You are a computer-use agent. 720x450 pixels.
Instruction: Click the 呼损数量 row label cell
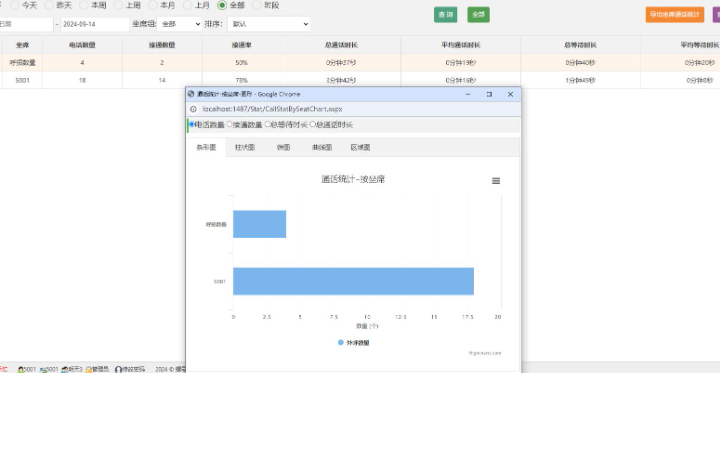pyautogui.click(x=22, y=62)
